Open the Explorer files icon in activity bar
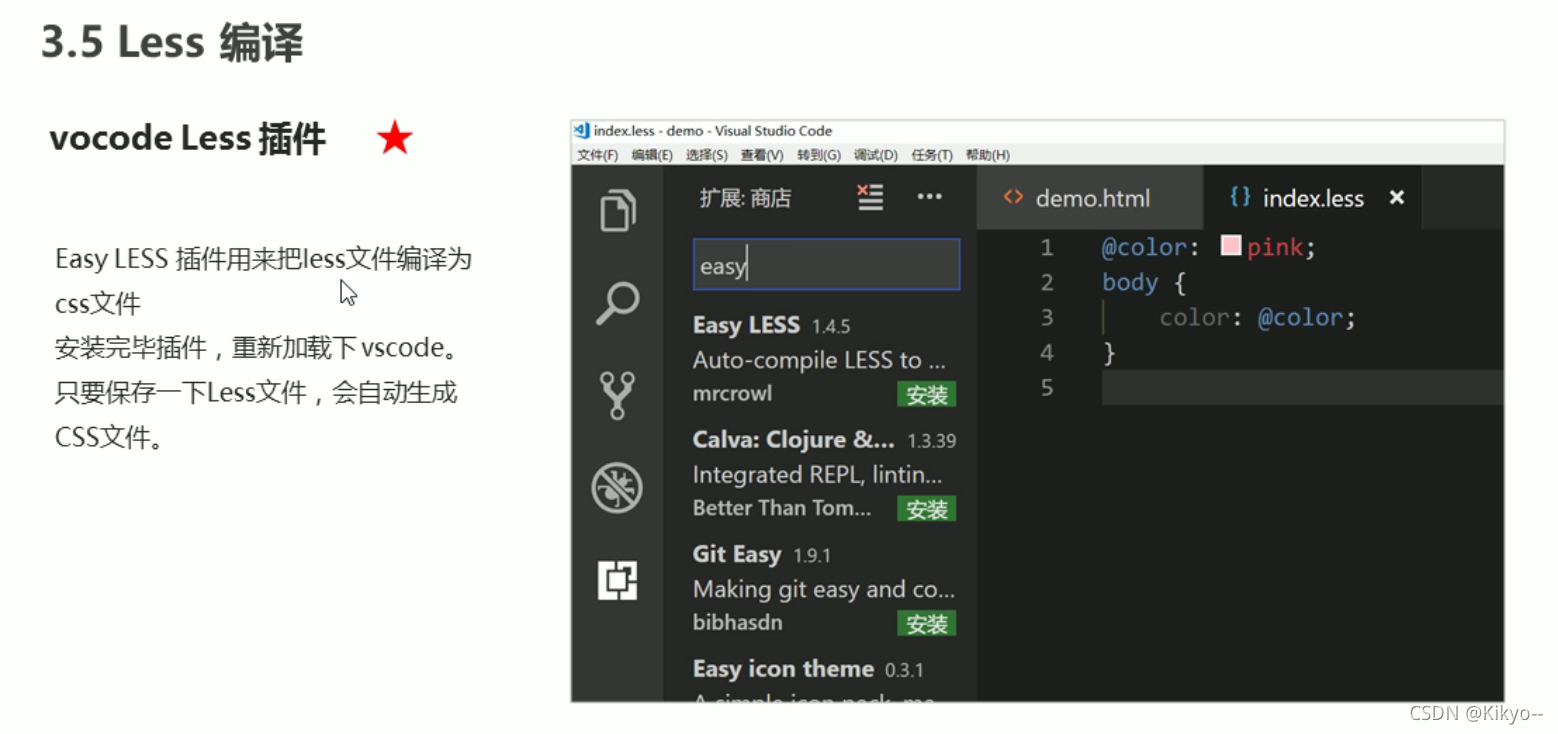Viewport: 1558px width, 734px height. (617, 210)
